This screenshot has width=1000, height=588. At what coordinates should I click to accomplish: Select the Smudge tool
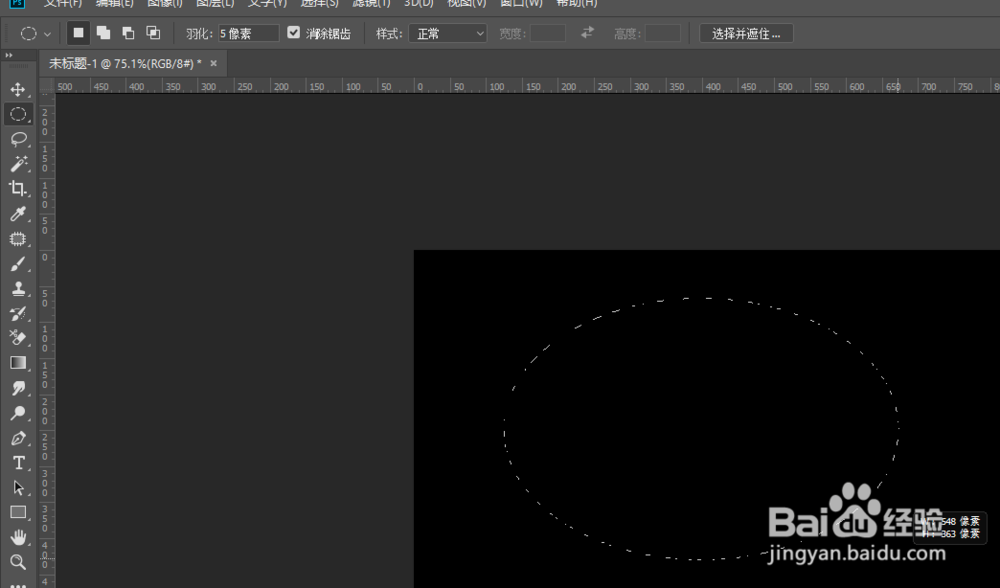click(18, 388)
